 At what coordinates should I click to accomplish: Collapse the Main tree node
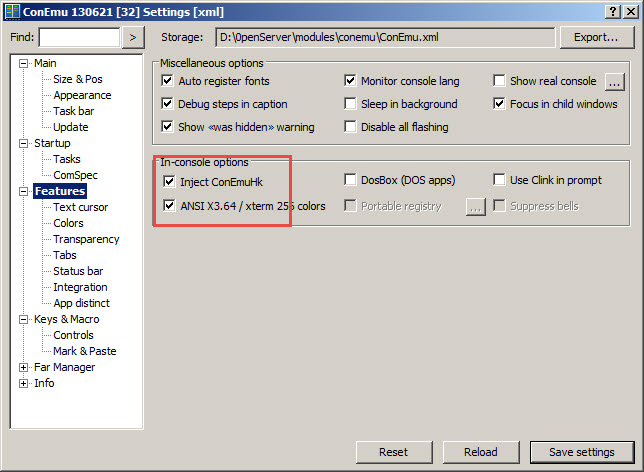[25, 63]
